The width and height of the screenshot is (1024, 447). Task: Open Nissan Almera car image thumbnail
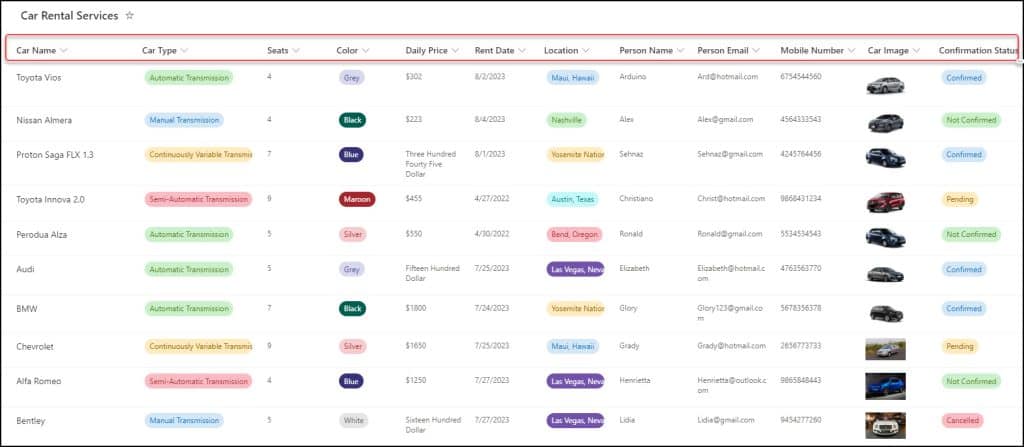click(885, 122)
